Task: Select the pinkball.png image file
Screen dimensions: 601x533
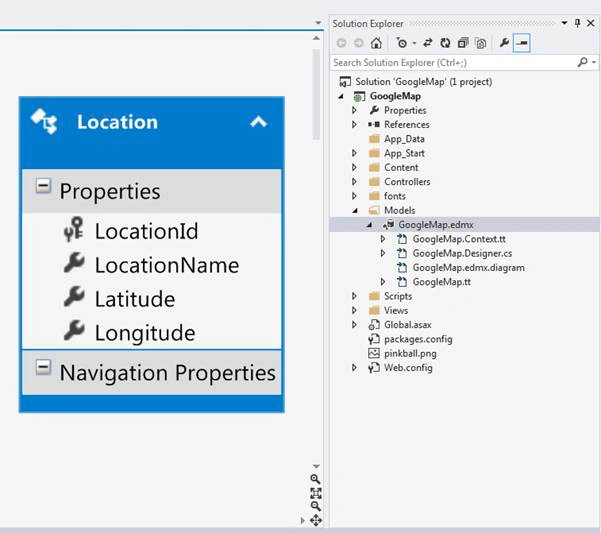Action: click(410, 353)
